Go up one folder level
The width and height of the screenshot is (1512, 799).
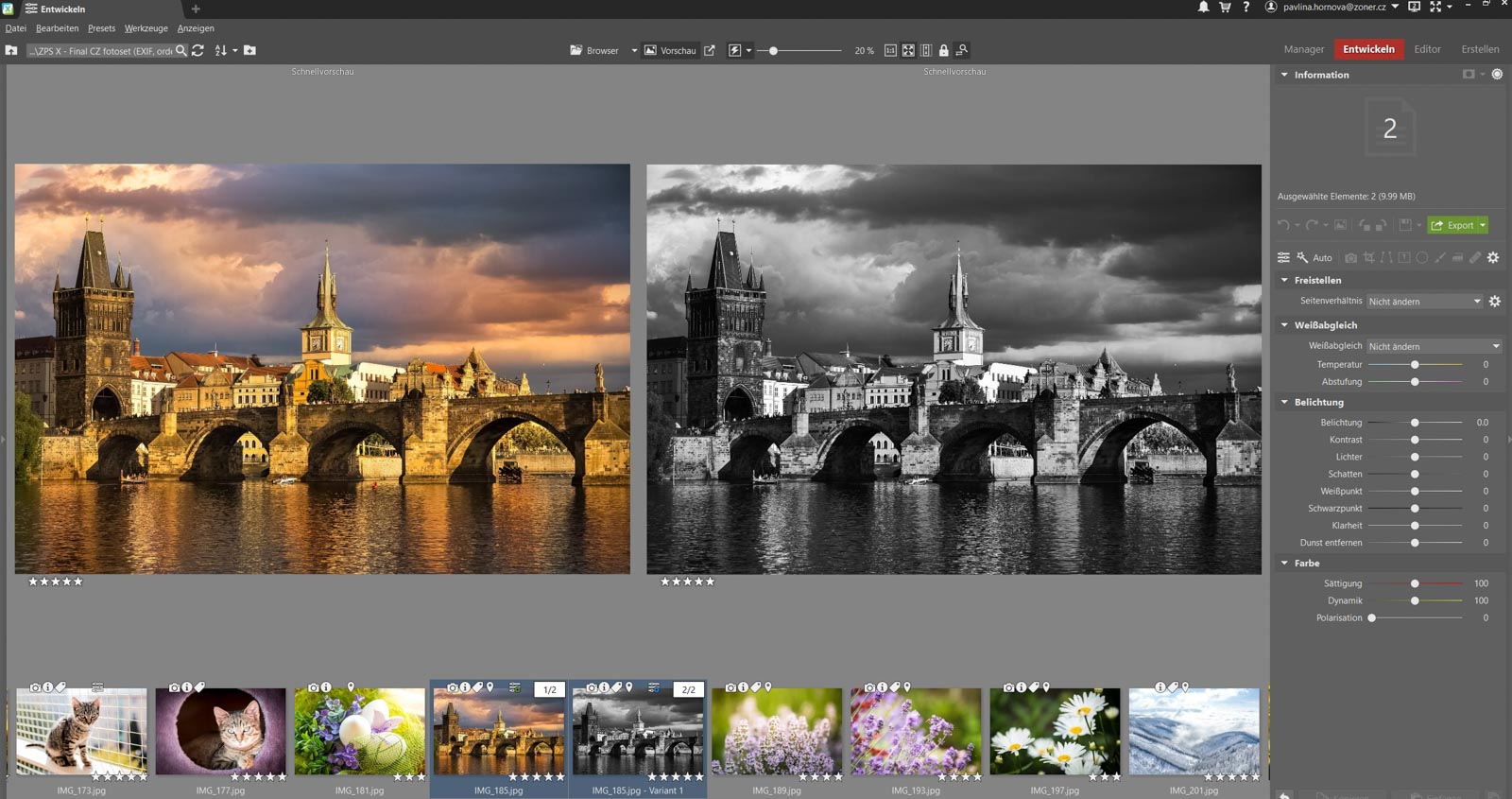pyautogui.click(x=11, y=51)
